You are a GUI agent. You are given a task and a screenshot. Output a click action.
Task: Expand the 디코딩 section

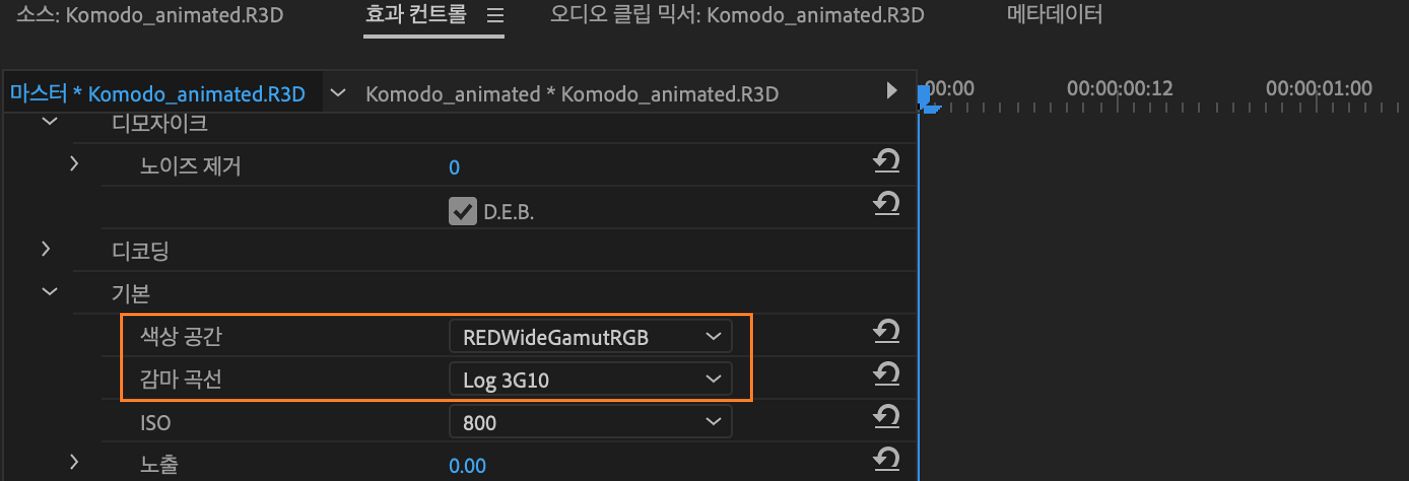pyautogui.click(x=46, y=248)
